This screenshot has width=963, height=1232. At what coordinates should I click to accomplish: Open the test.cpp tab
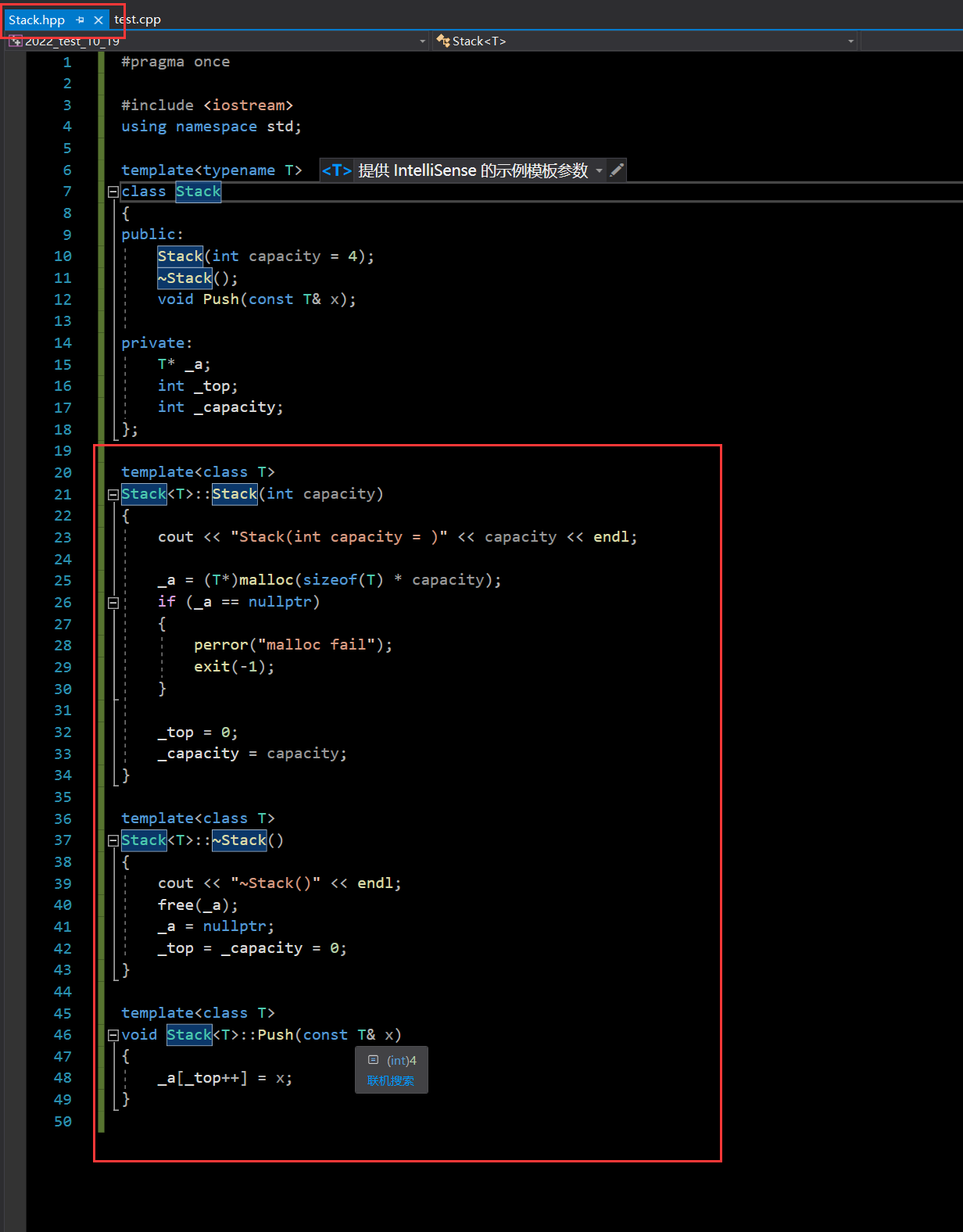(x=138, y=20)
